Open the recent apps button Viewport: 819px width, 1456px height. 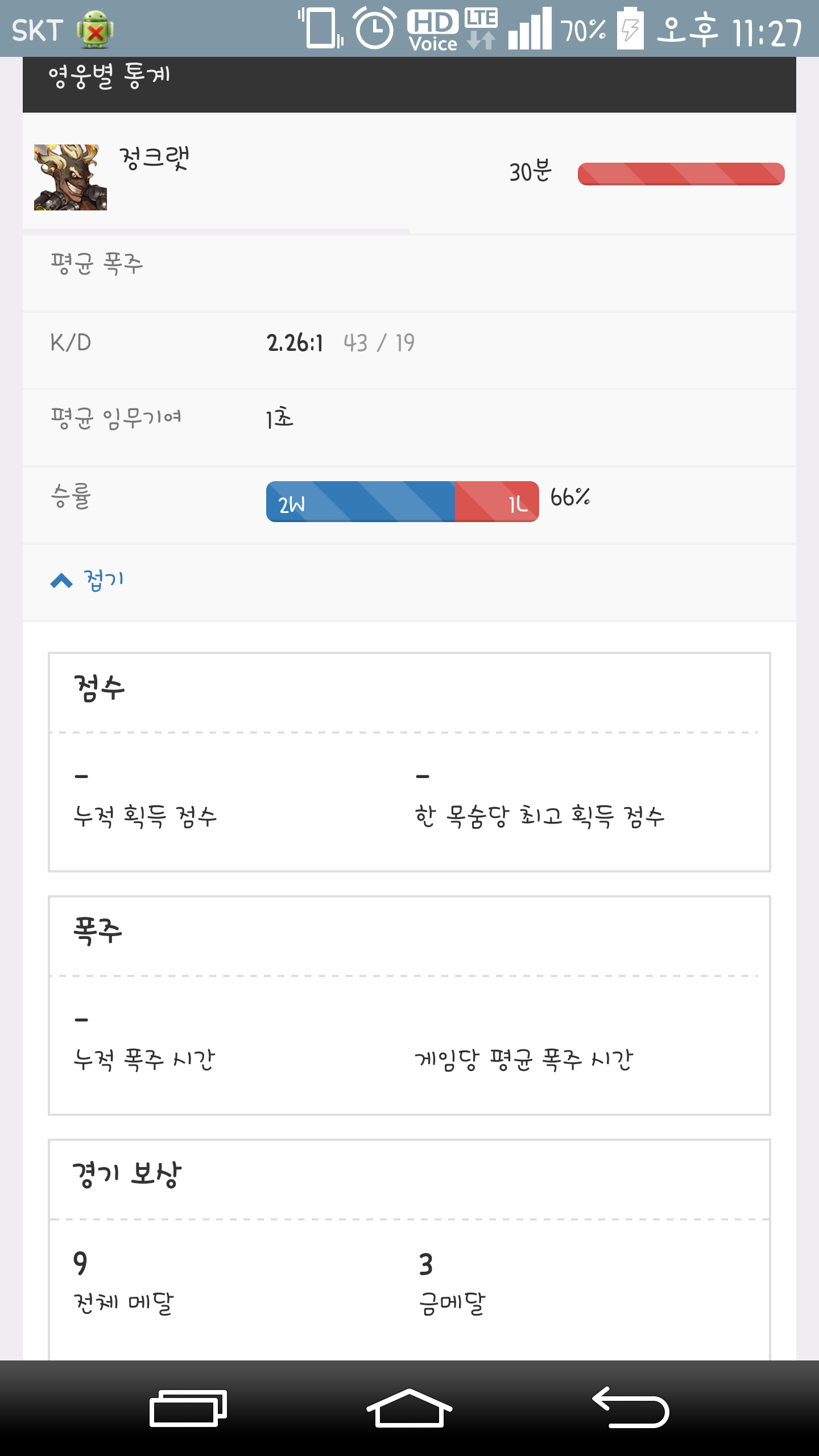pyautogui.click(x=188, y=1408)
